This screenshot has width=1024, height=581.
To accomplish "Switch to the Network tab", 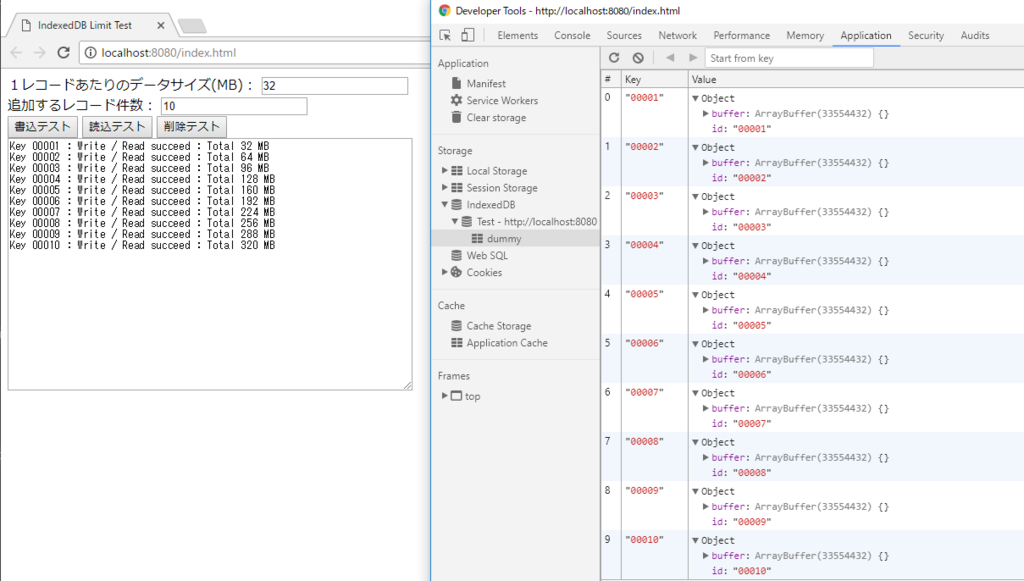I will click(x=677, y=35).
